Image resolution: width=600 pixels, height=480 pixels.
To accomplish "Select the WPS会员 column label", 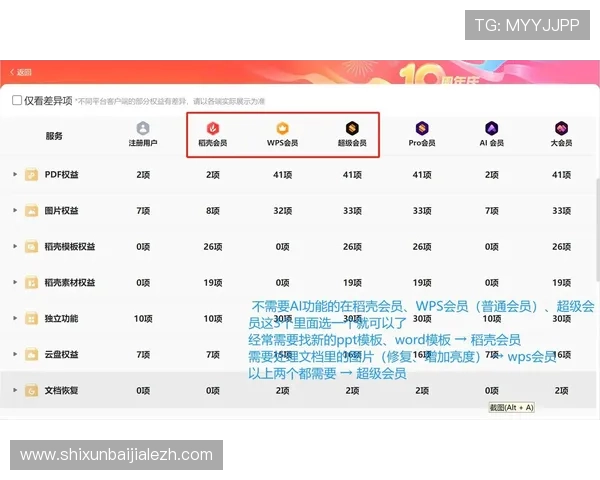I will 282,143.
